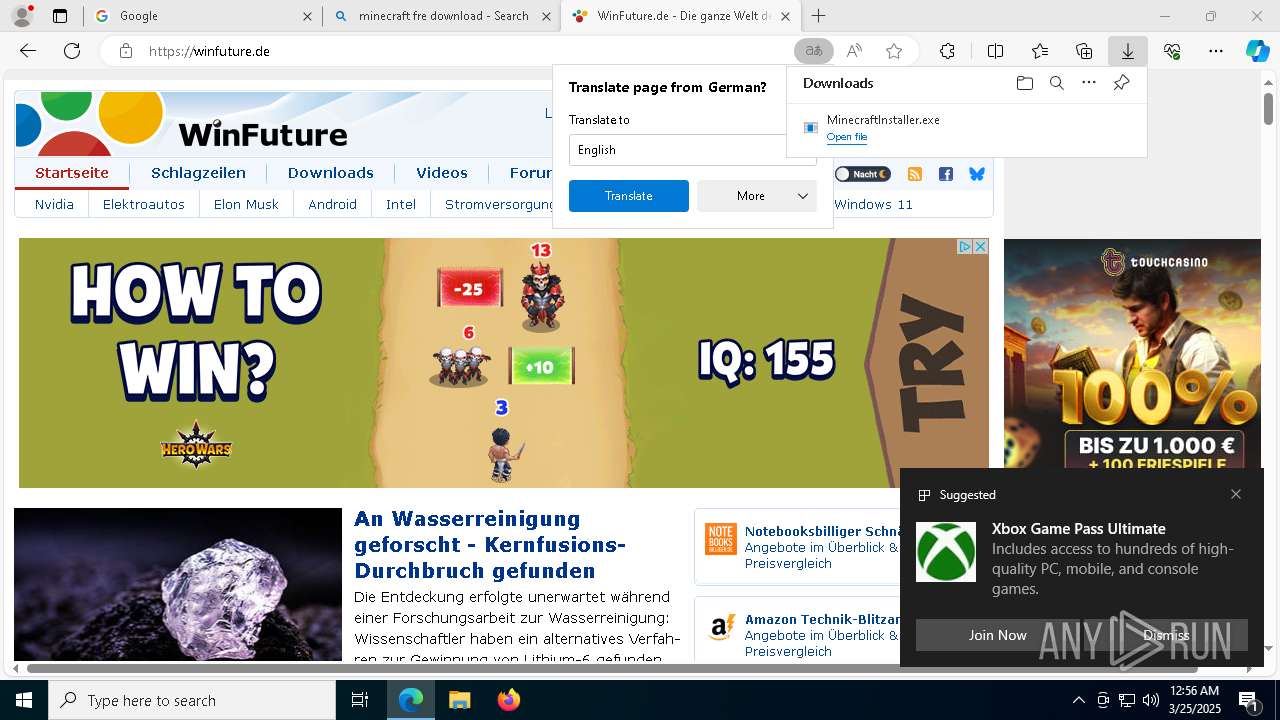The width and height of the screenshot is (1280, 720).
Task: Show hidden system tray icons chevron
Action: coord(1078,700)
